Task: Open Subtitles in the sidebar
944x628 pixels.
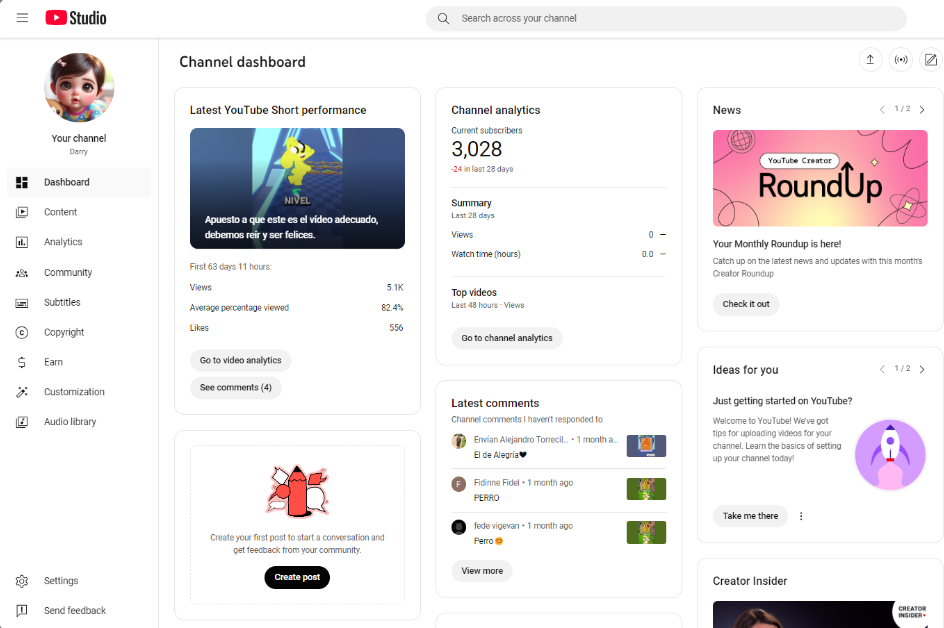Action: (79, 302)
